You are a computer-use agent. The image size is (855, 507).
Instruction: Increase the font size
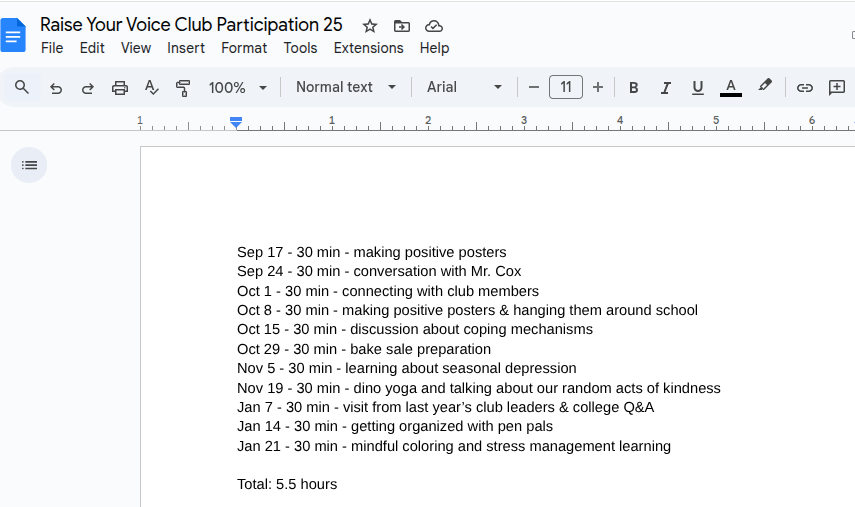[x=598, y=87]
